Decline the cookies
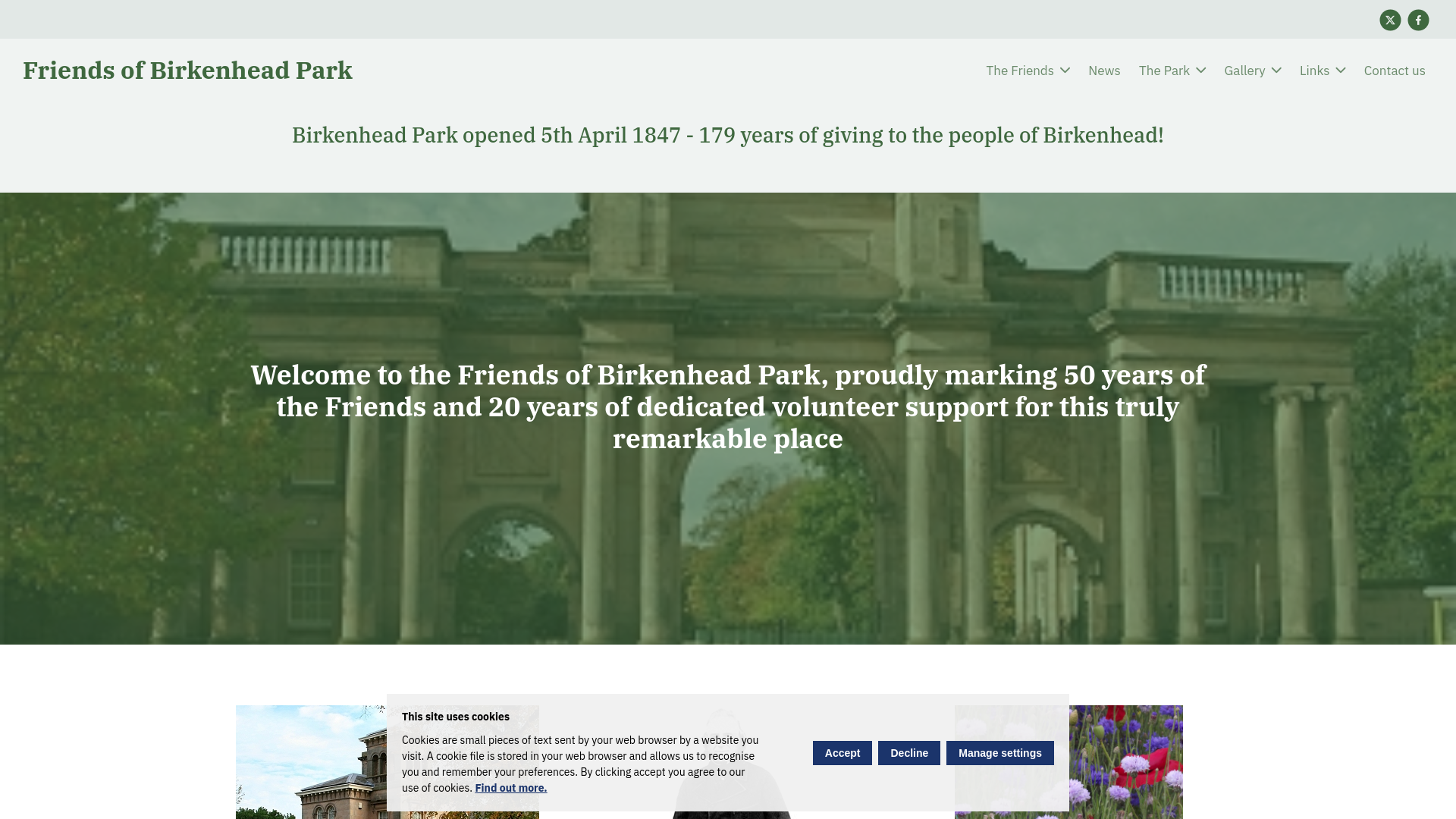Viewport: 1456px width, 819px height. pyautogui.click(x=908, y=753)
